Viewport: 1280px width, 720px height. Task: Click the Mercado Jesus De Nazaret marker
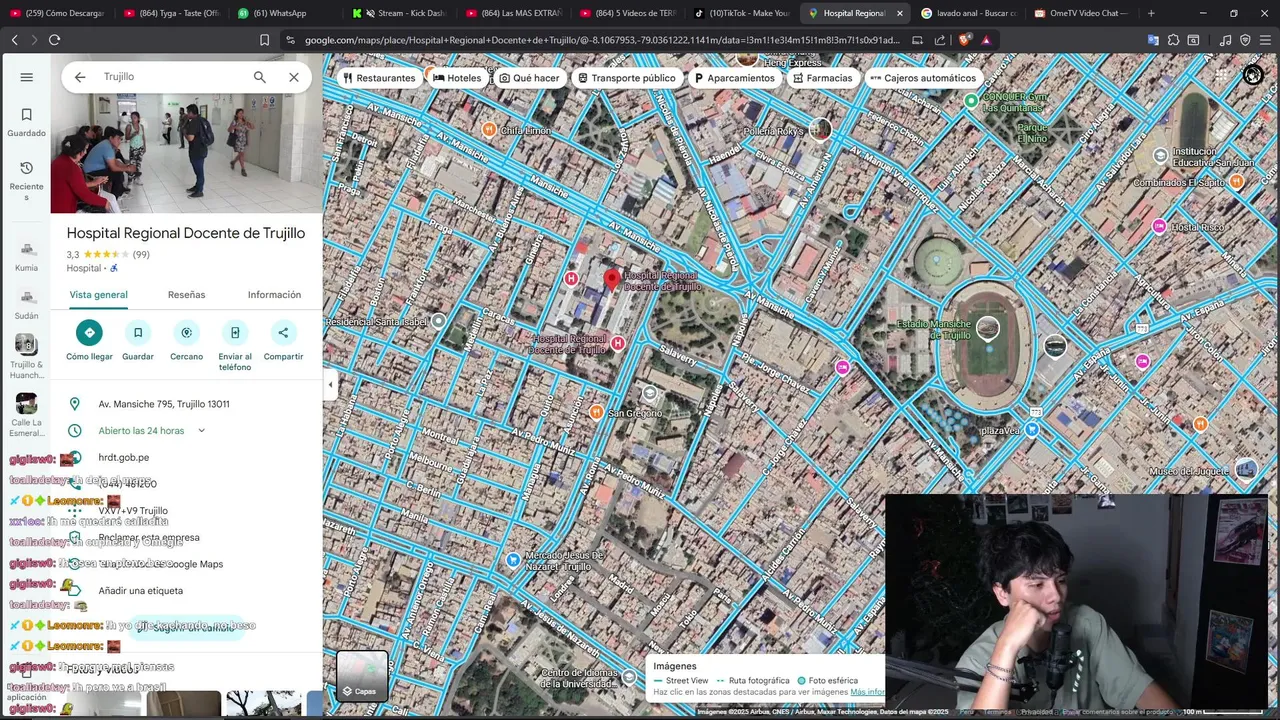point(513,560)
